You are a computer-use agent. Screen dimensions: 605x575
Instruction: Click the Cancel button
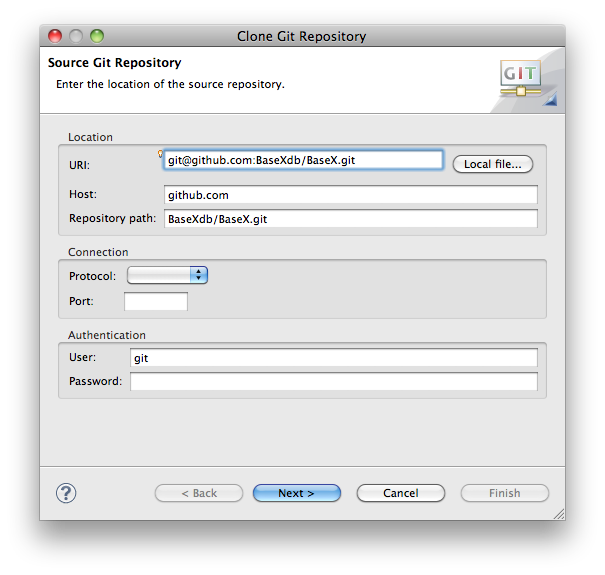pos(401,493)
